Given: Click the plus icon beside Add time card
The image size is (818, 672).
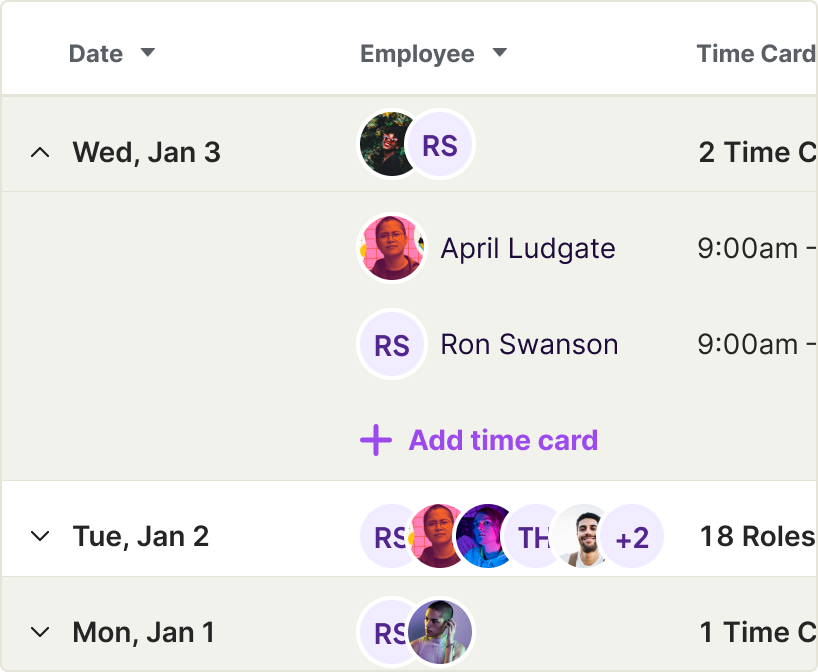Looking at the screenshot, I should tap(375, 440).
